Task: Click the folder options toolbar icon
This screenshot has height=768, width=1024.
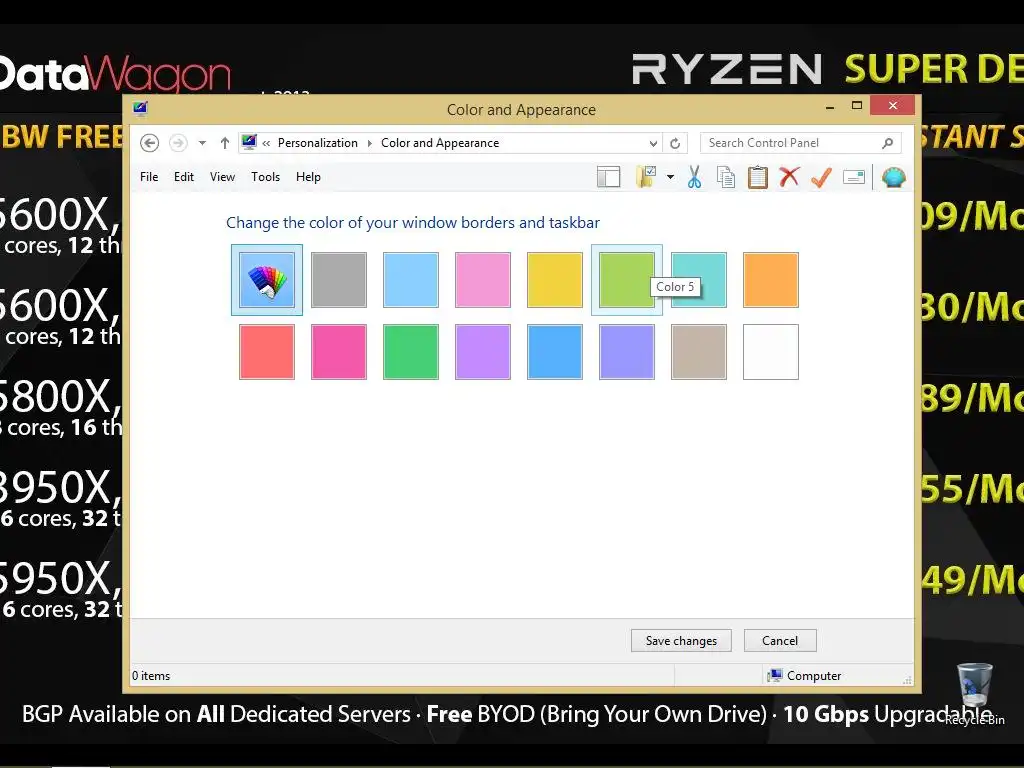Action: [646, 177]
